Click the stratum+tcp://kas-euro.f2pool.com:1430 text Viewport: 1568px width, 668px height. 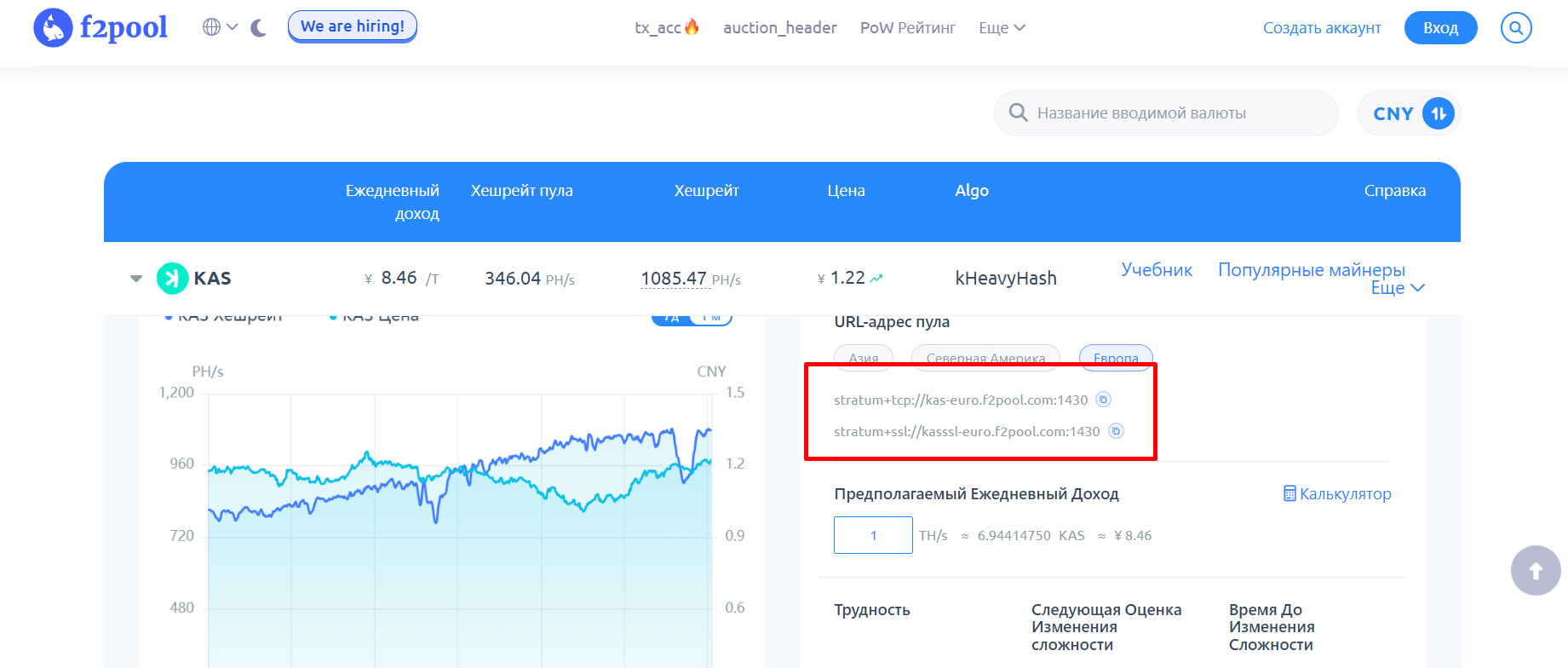pyautogui.click(x=961, y=400)
